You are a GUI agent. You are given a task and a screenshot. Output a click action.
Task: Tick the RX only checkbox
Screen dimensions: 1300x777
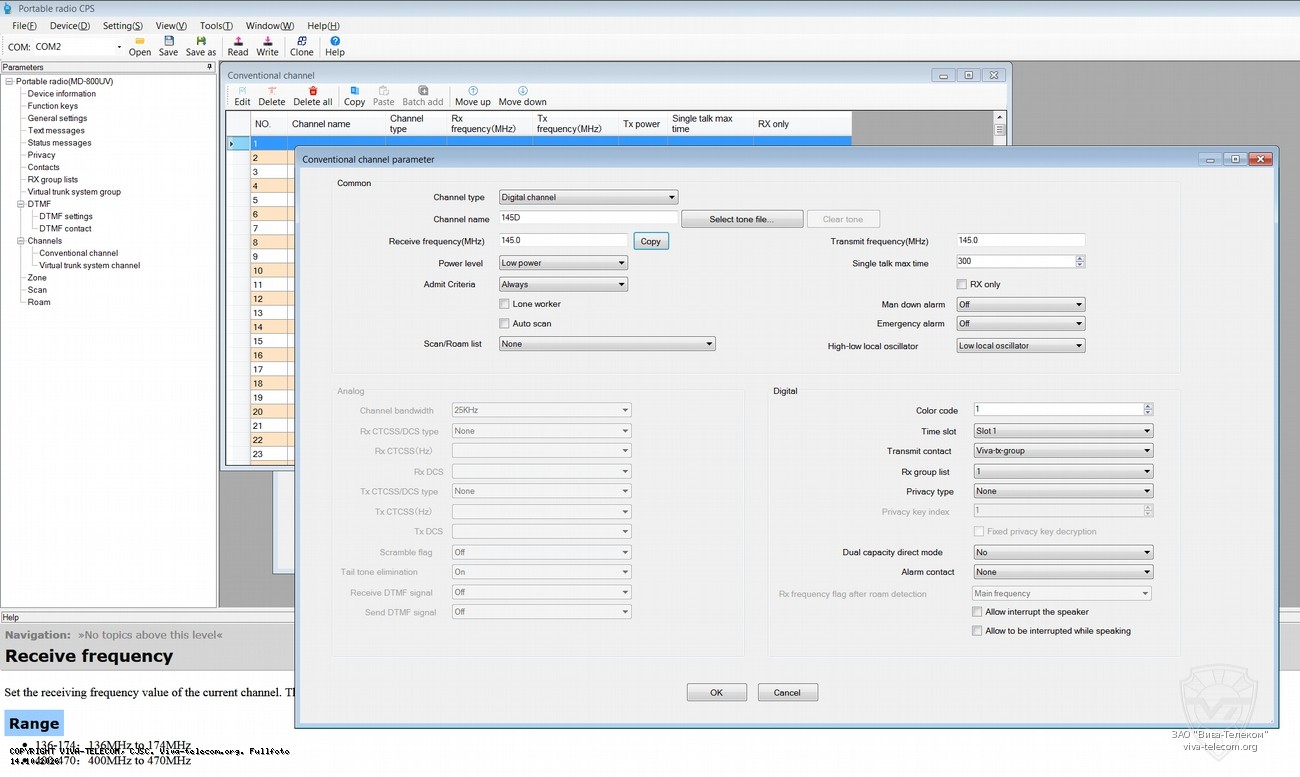(962, 285)
